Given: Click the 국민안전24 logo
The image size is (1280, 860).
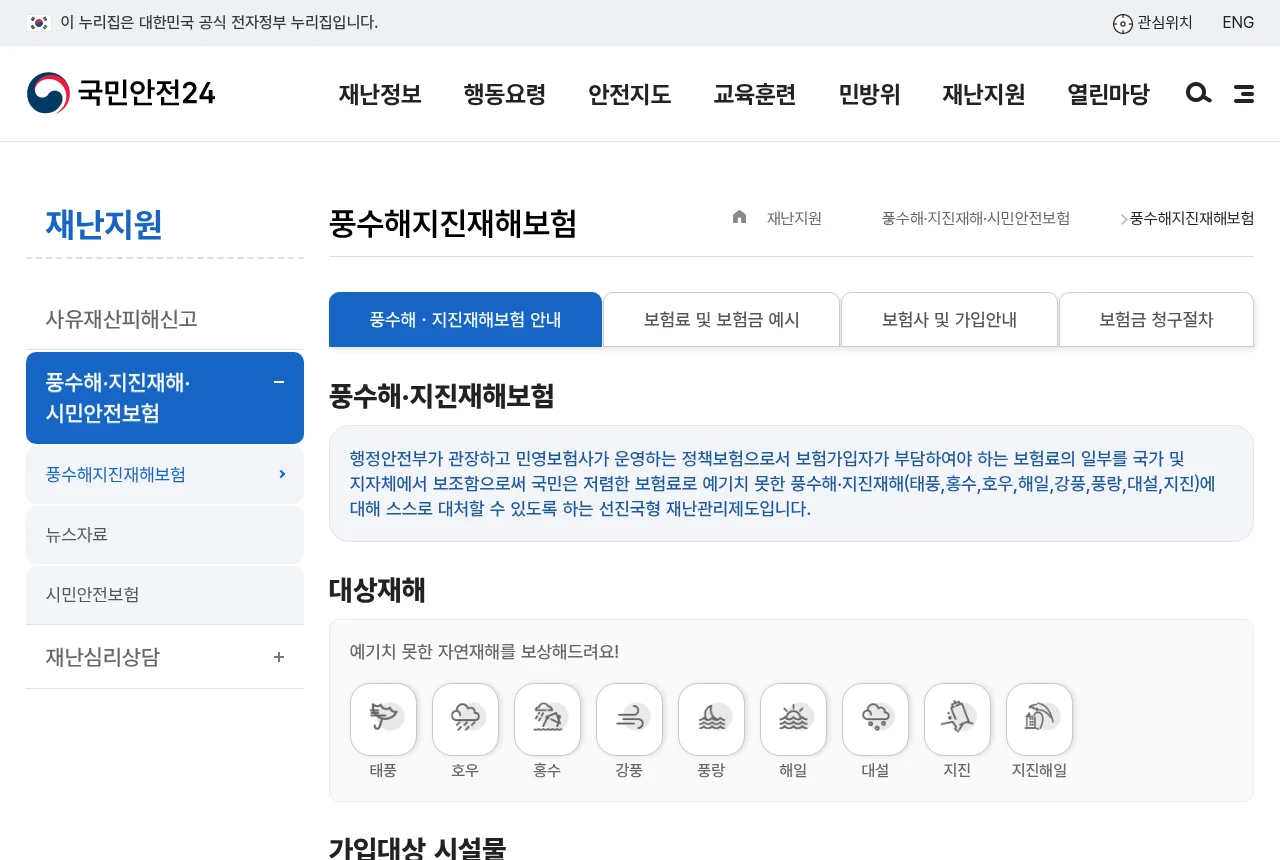Looking at the screenshot, I should click(121, 93).
